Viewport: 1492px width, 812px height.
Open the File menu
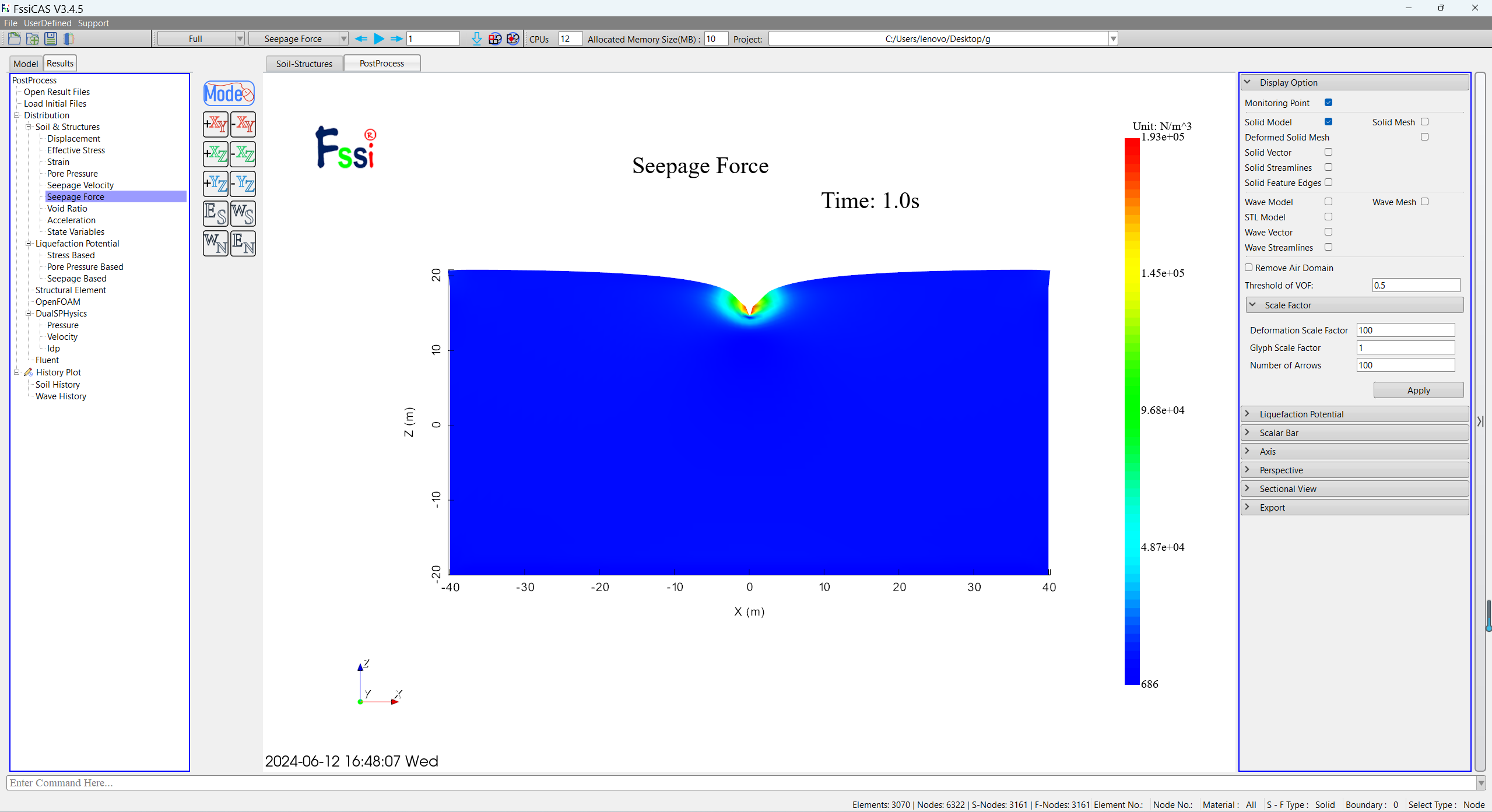10,23
